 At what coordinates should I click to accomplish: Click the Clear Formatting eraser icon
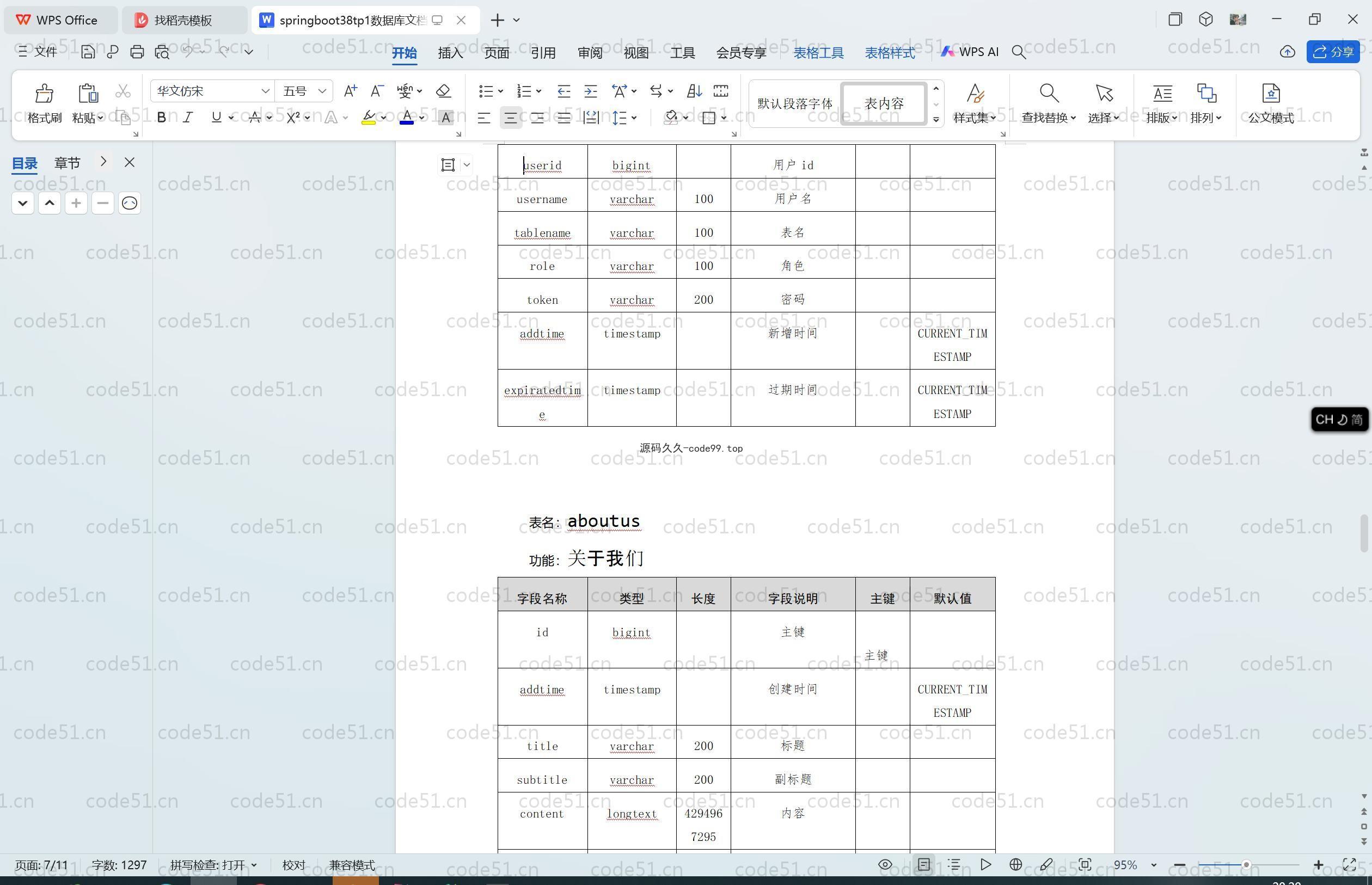tap(443, 91)
